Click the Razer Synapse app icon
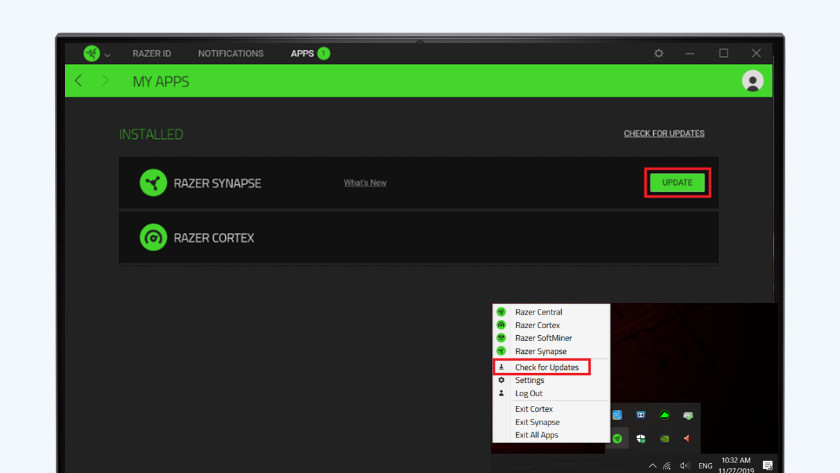The image size is (840, 473). (x=153, y=183)
